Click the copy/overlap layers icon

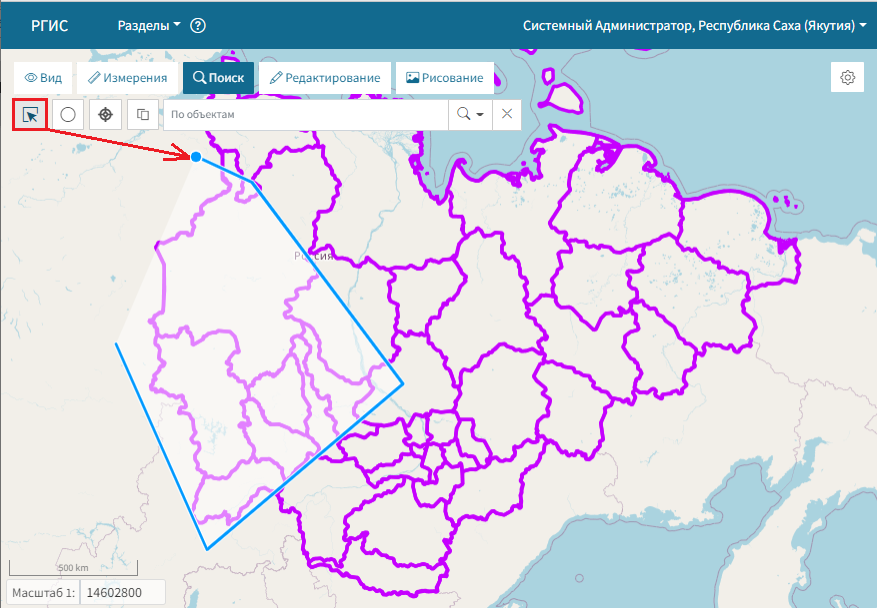[x=143, y=114]
